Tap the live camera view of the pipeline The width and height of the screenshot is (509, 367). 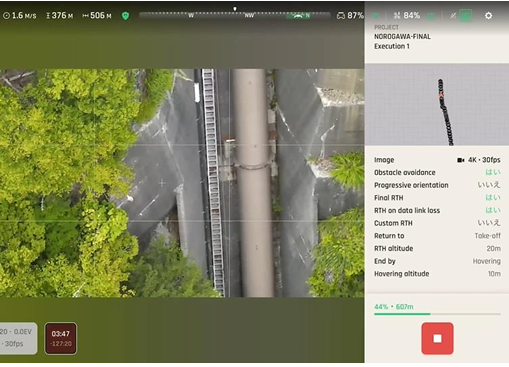182,183
